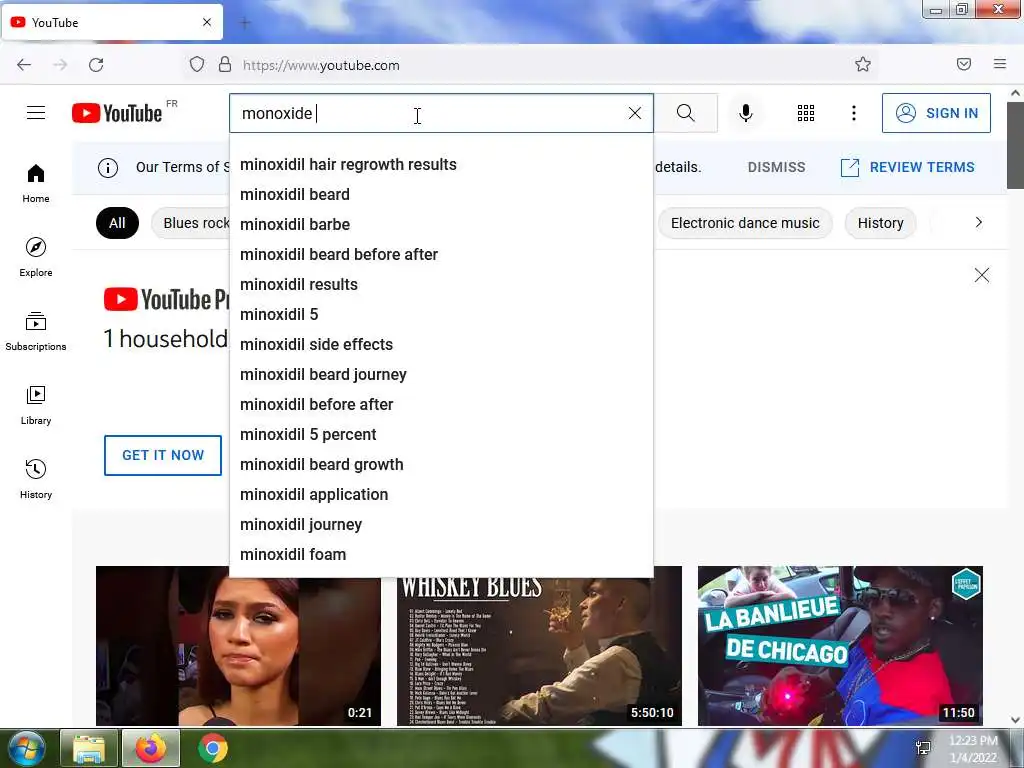Go to Home in the sidebar
1024x768 pixels.
[x=36, y=184]
